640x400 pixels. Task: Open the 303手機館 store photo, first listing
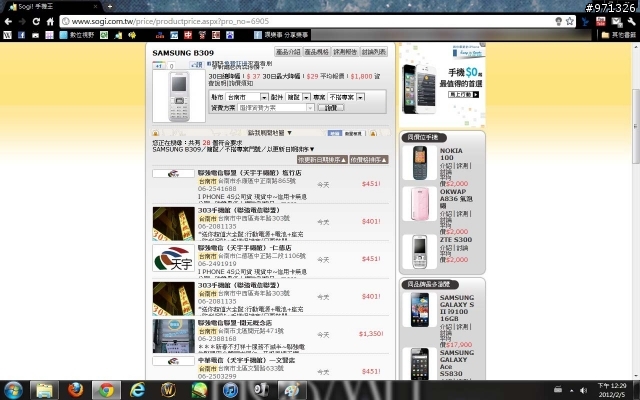pos(173,223)
